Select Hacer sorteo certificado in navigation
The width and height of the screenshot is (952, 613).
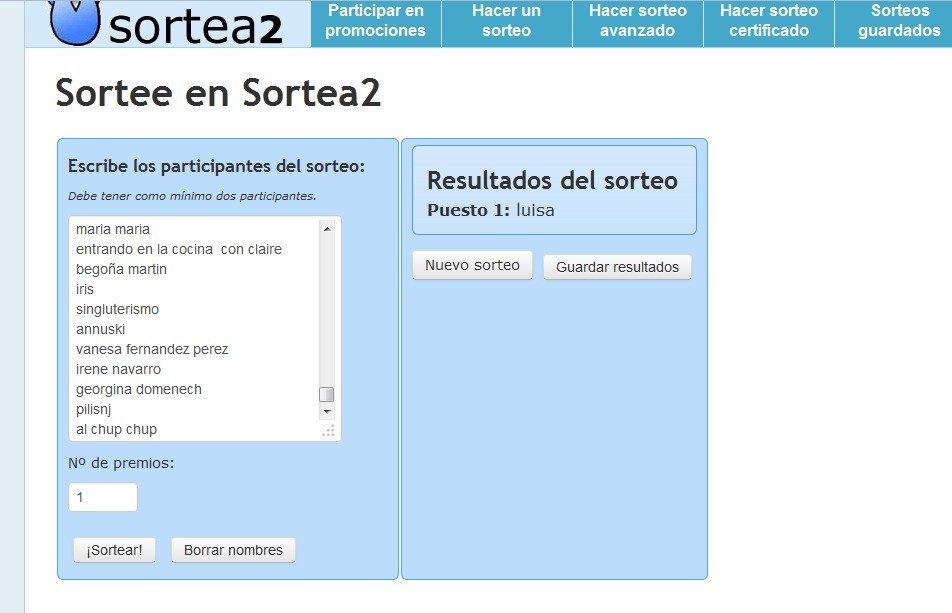tap(768, 21)
